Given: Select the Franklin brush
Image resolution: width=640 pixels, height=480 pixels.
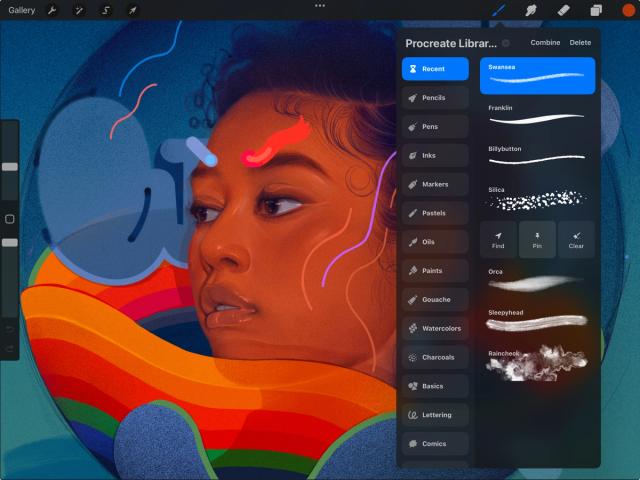Looking at the screenshot, I should tap(538, 116).
